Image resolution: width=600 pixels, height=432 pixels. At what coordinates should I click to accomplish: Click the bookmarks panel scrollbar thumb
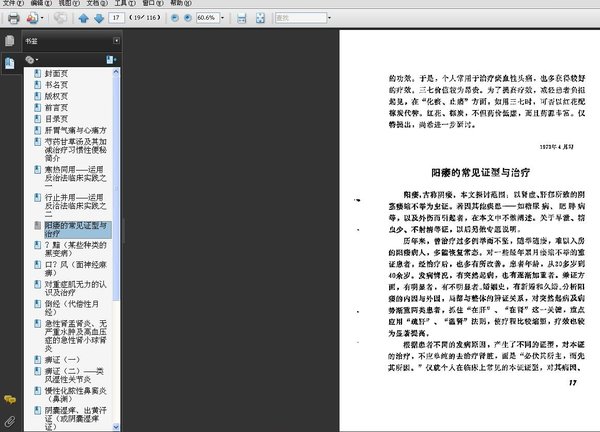click(116, 187)
